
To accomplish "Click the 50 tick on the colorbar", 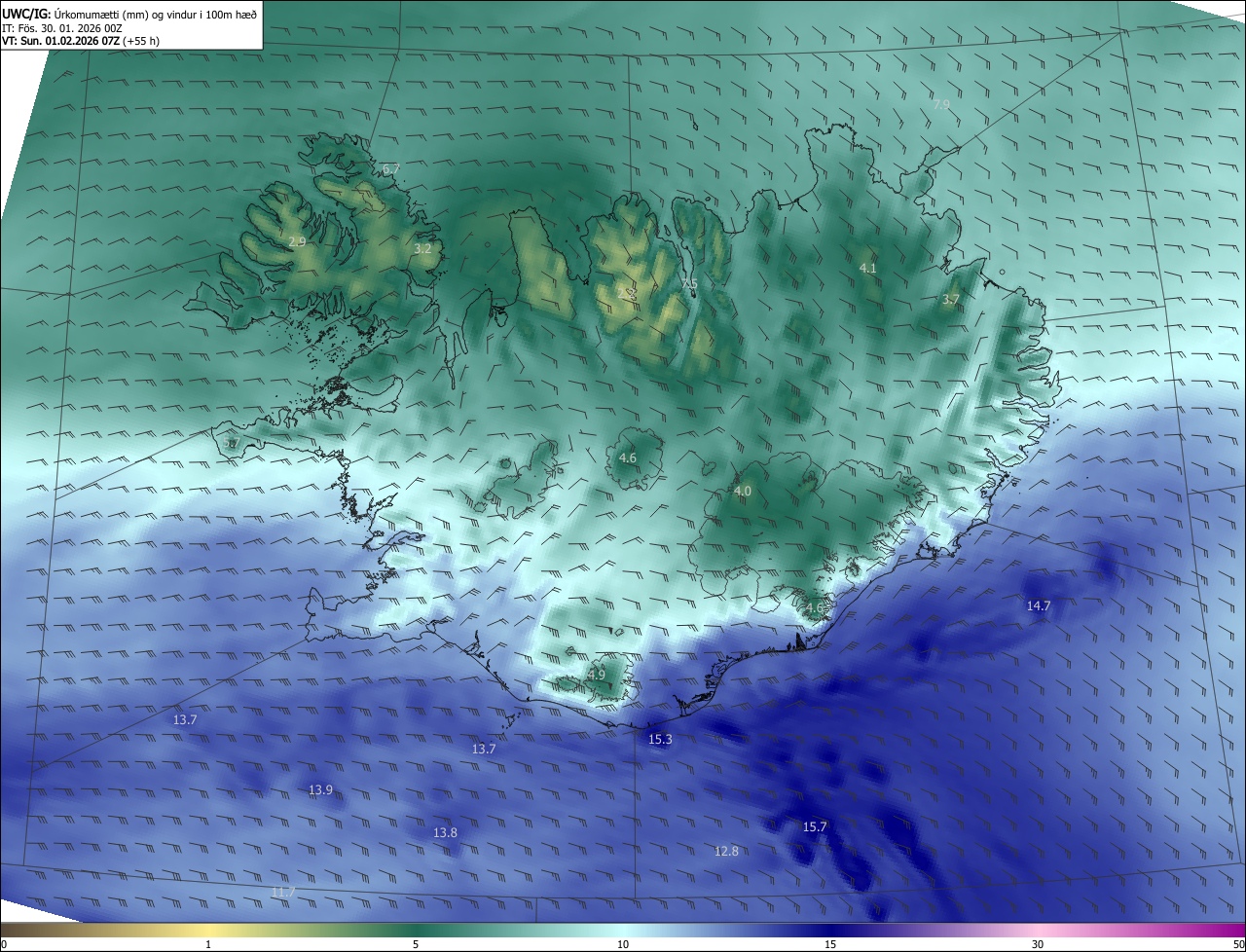I will 1238,944.
